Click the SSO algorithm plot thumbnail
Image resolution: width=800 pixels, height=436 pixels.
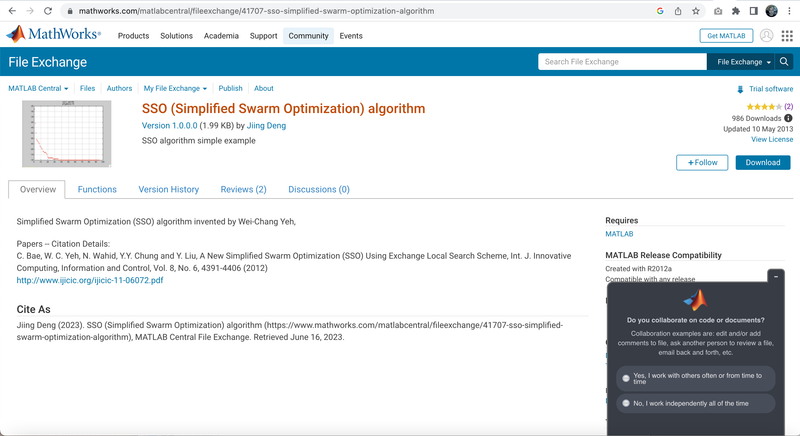point(66,134)
